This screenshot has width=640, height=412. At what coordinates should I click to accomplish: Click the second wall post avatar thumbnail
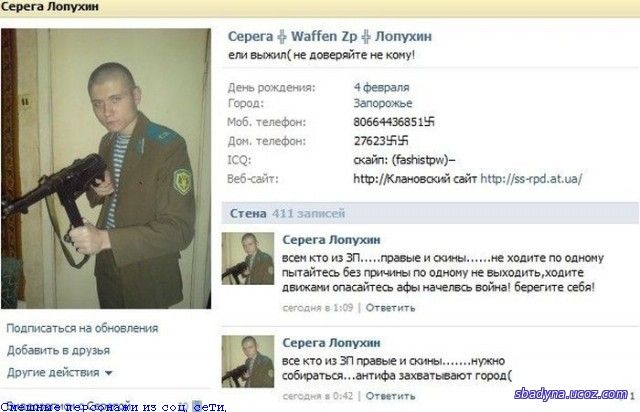pyautogui.click(x=248, y=361)
